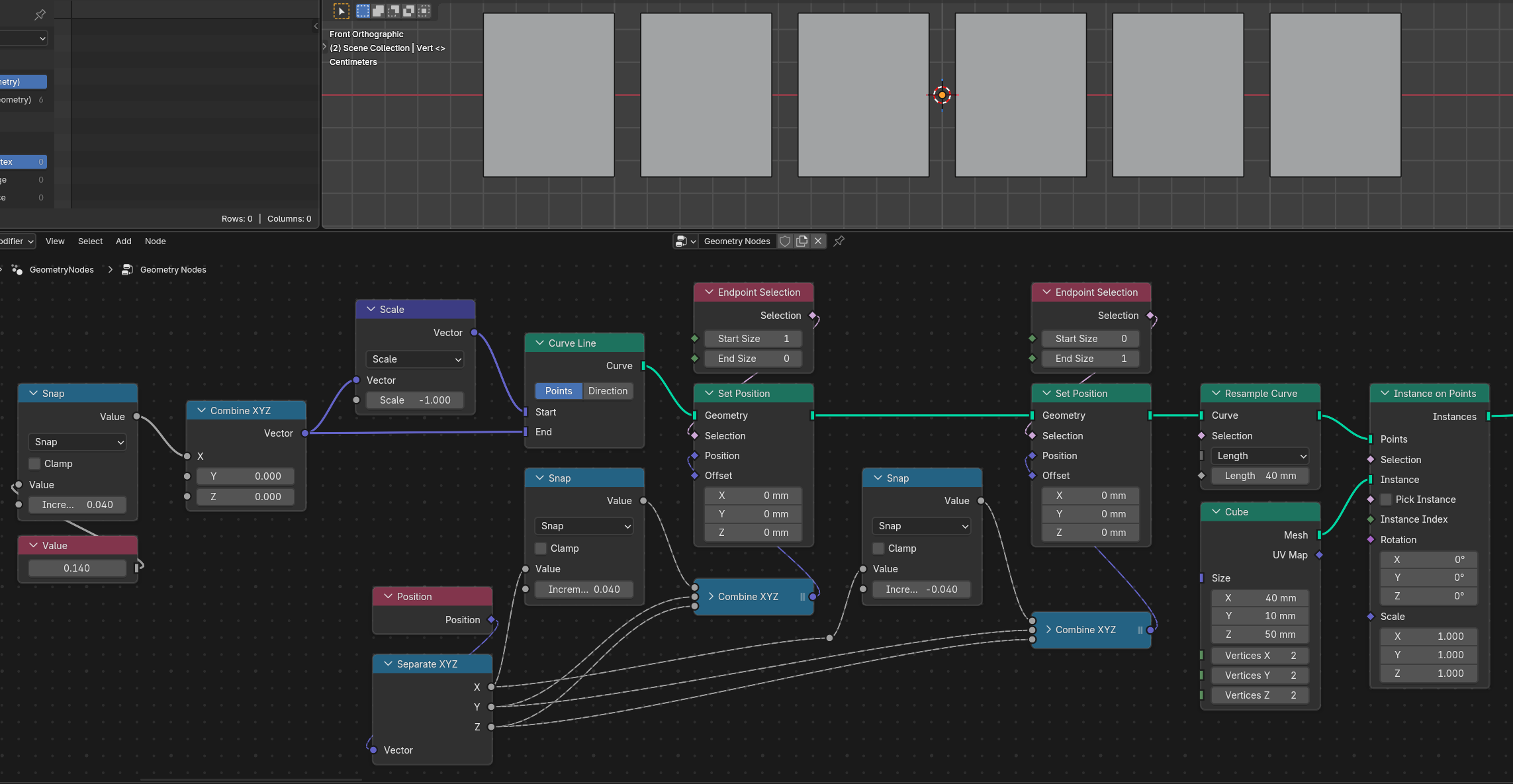
Task: Select Points mode in Curve Line node
Action: [x=559, y=391]
